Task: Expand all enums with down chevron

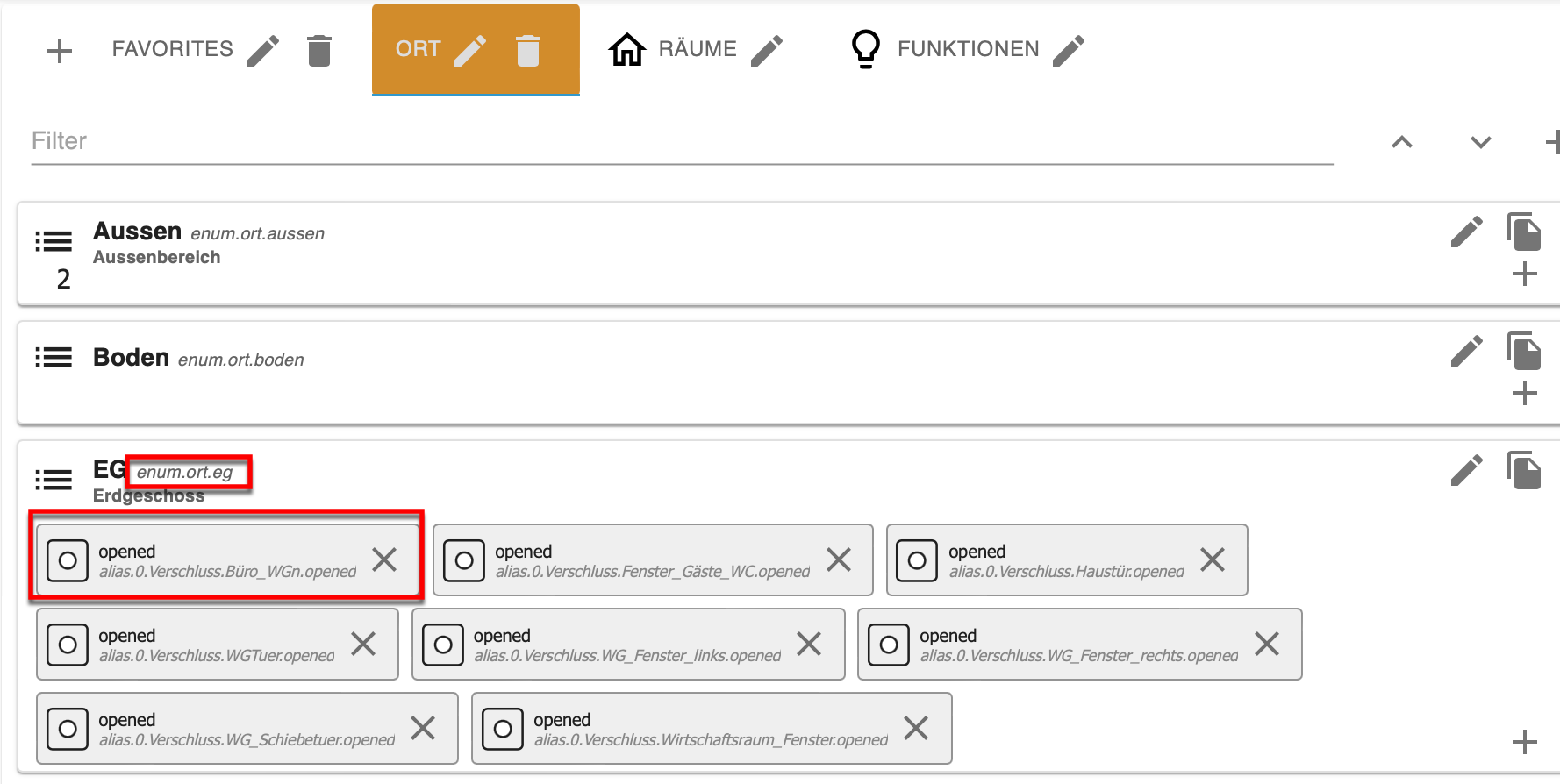Action: (1481, 142)
